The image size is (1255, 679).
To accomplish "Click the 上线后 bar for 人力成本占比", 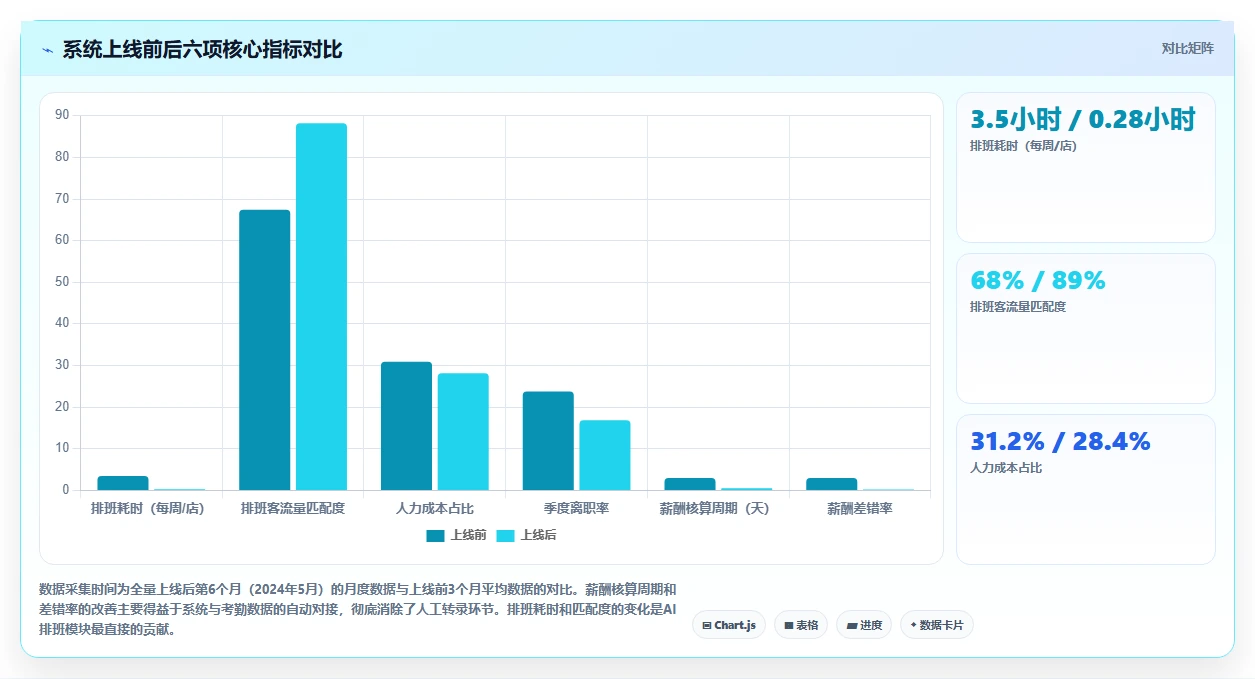I will coord(463,432).
